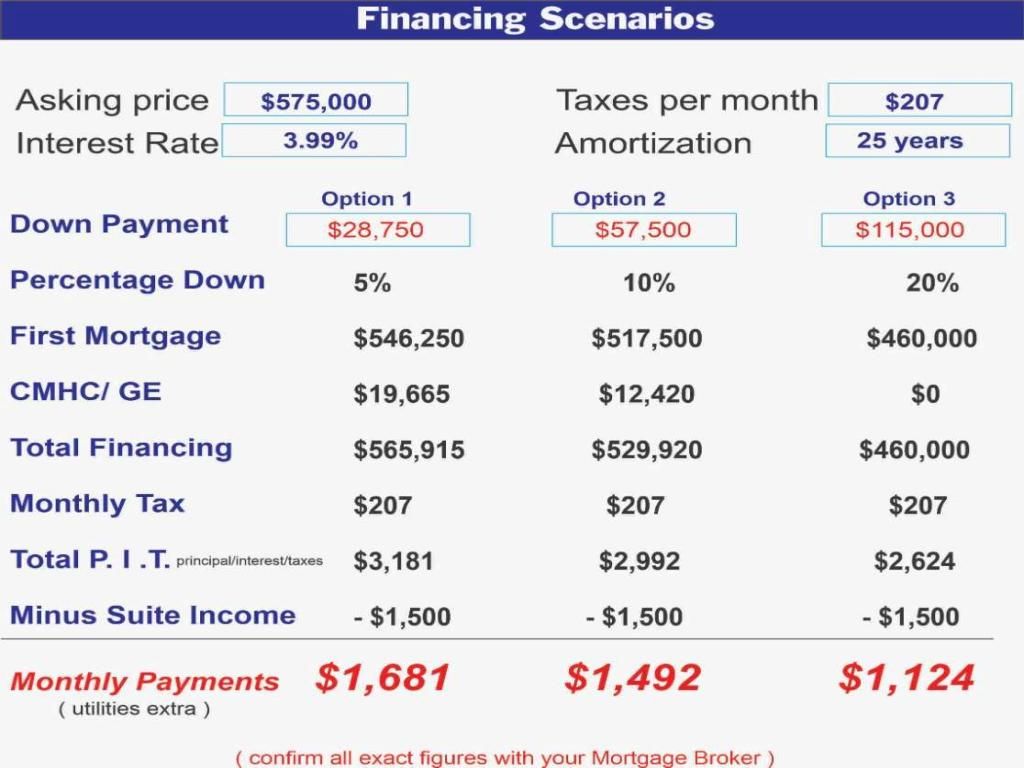Select the Amortization 25 years field
This screenshot has width=1024, height=768.
(917, 141)
